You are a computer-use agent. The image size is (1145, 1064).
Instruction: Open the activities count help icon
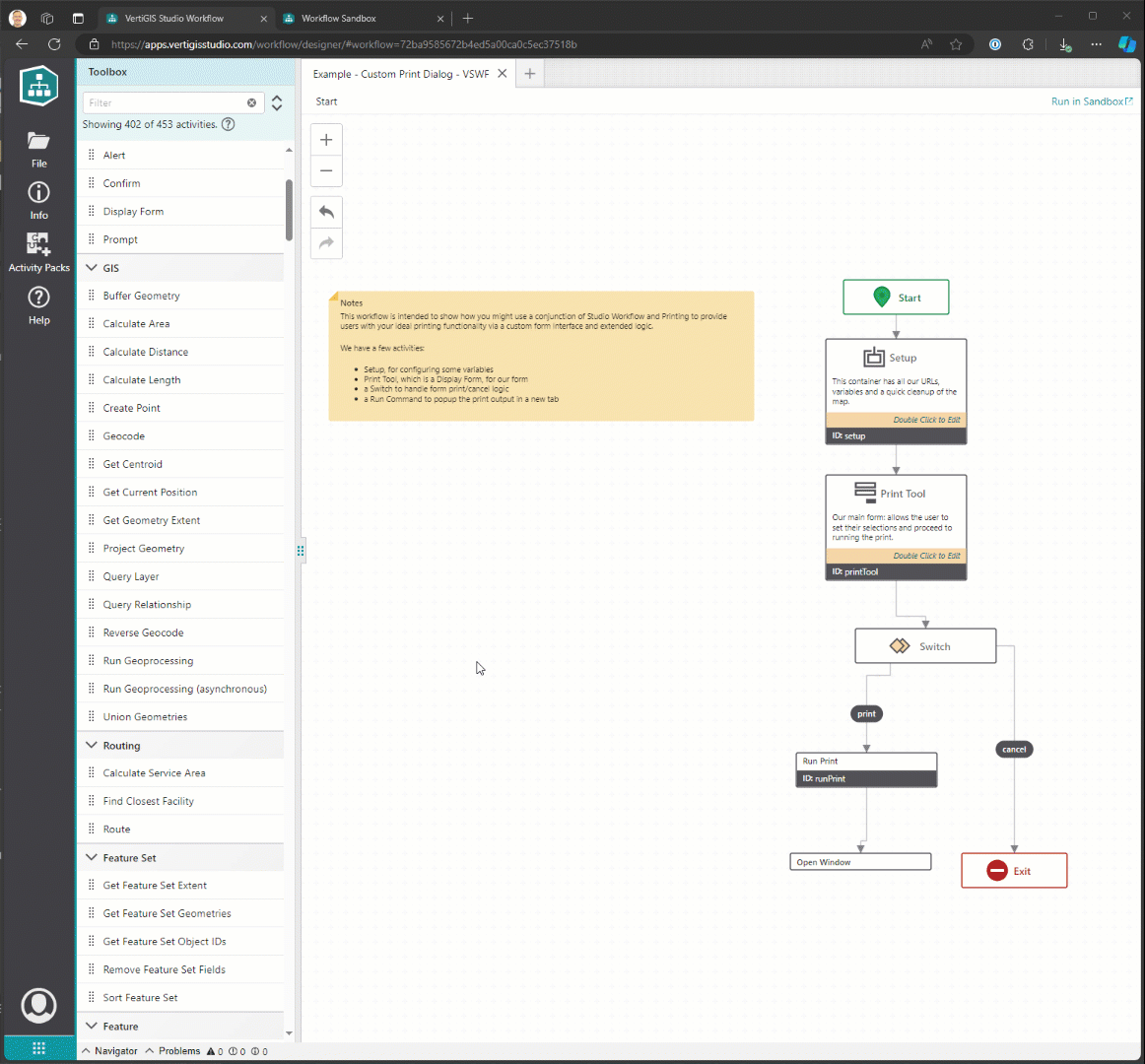click(228, 124)
